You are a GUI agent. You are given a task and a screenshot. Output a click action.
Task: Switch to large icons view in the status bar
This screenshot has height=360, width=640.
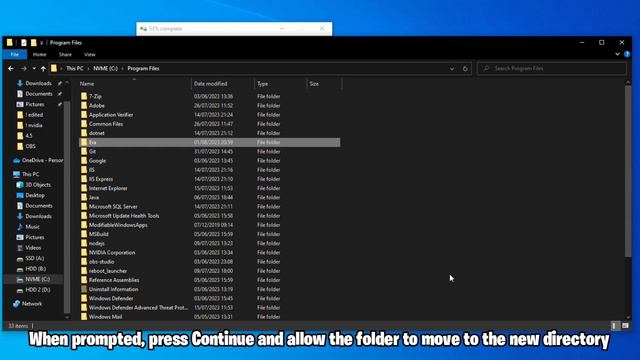625,326
